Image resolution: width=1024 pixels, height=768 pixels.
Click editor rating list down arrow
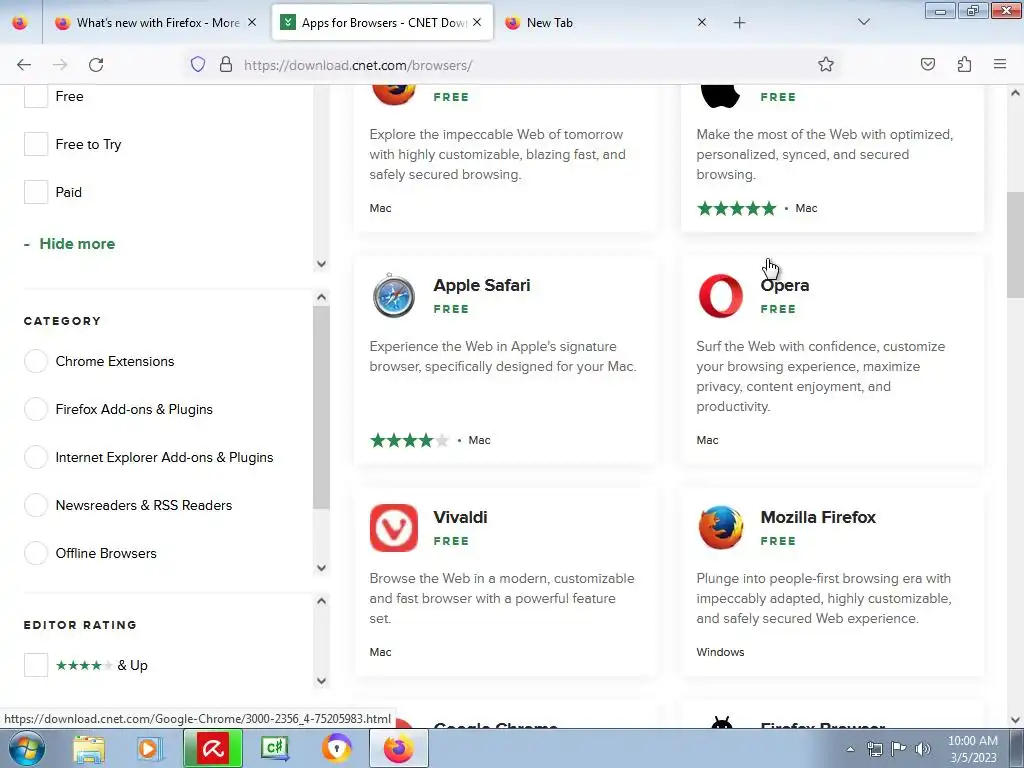[x=321, y=681]
